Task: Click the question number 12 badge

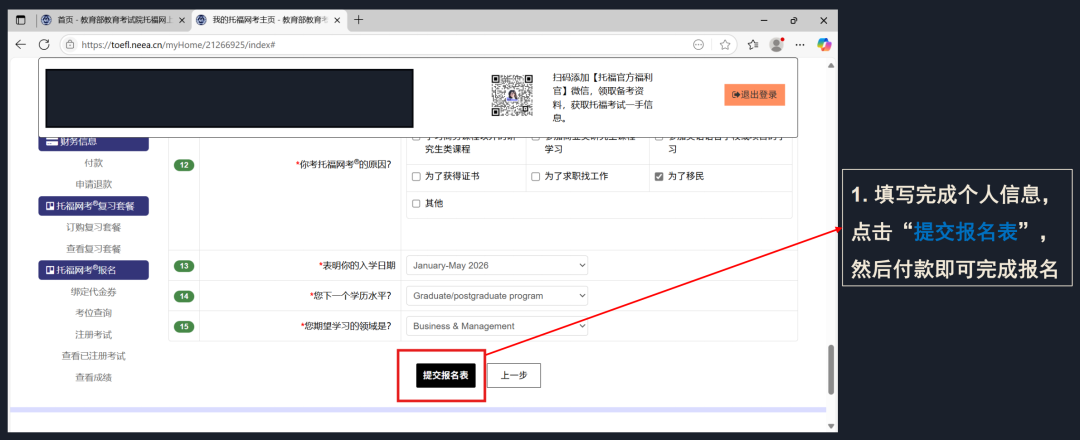Action: point(184,165)
